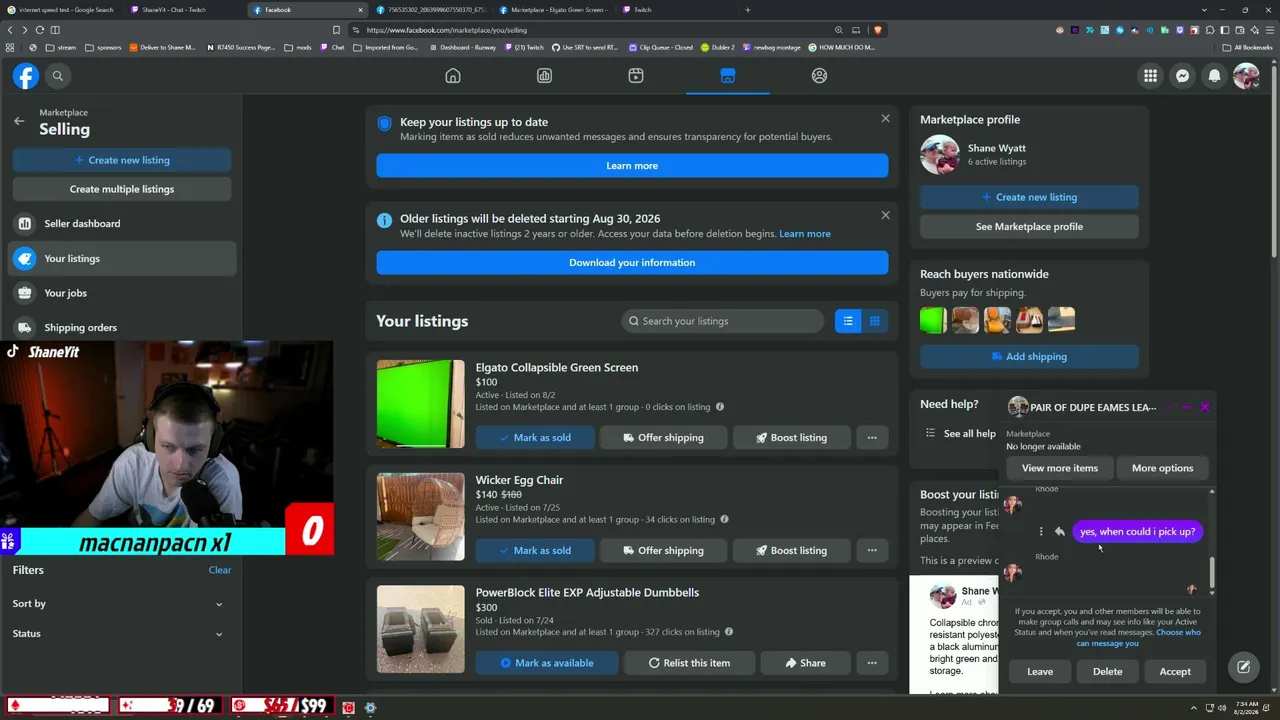
Task: Switch listings to list view
Action: click(x=848, y=321)
